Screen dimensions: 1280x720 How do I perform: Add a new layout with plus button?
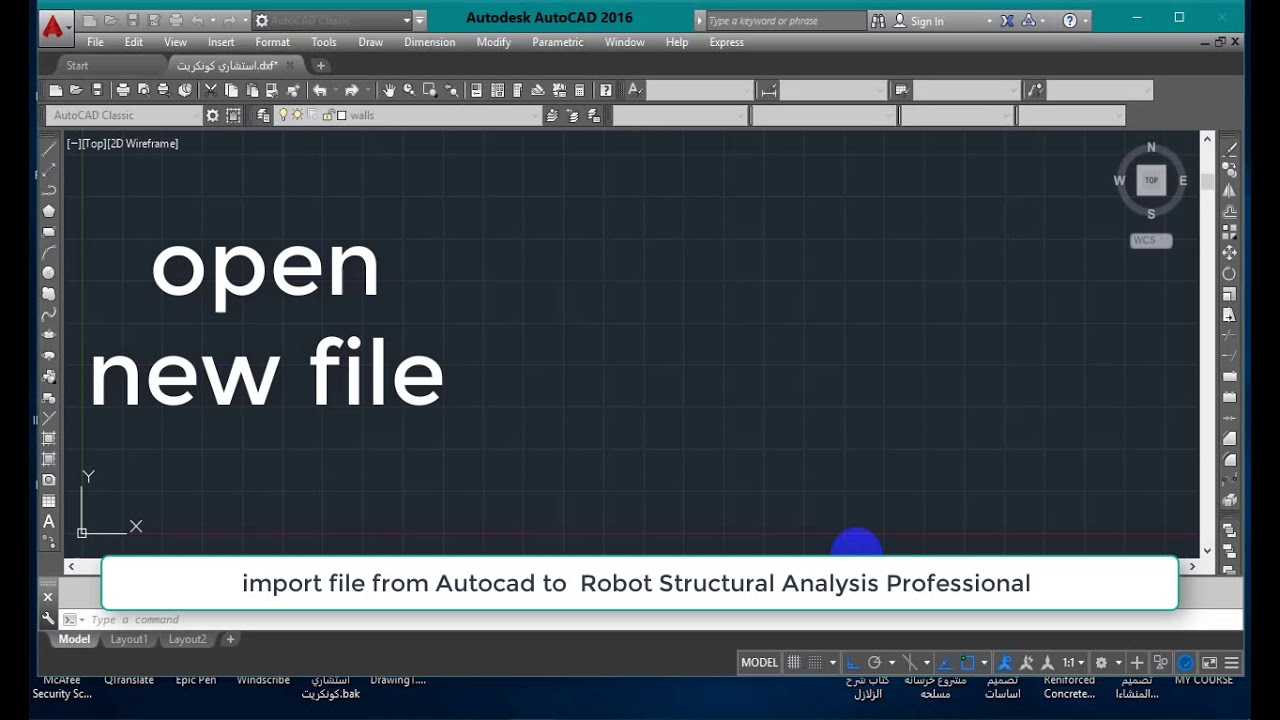(x=230, y=639)
